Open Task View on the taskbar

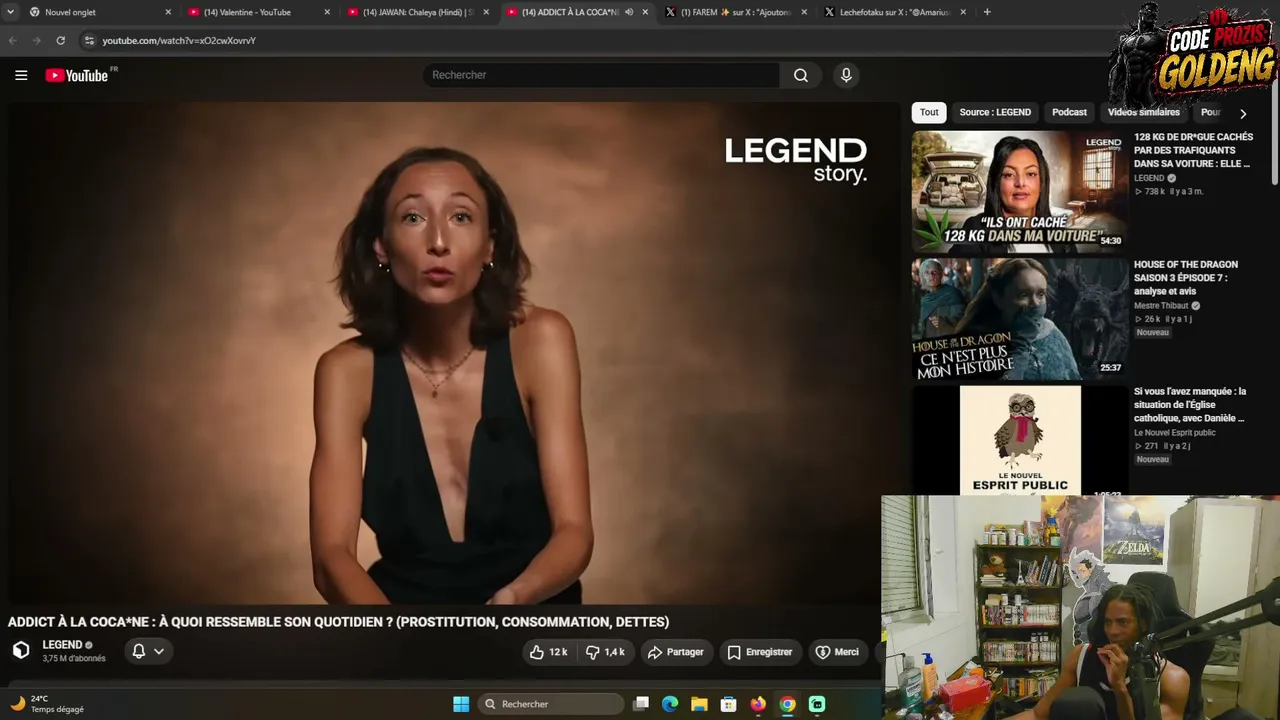(x=641, y=704)
